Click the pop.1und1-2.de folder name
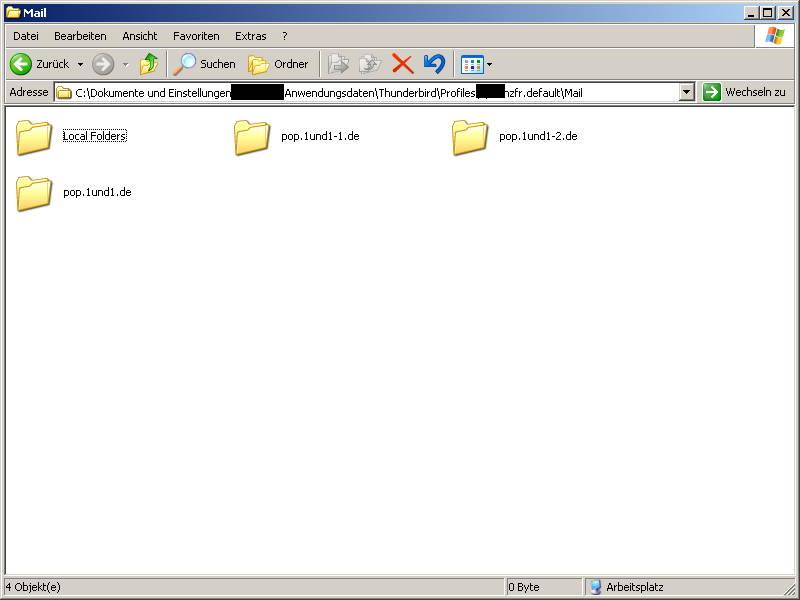This screenshot has height=600, width=800. tap(538, 136)
